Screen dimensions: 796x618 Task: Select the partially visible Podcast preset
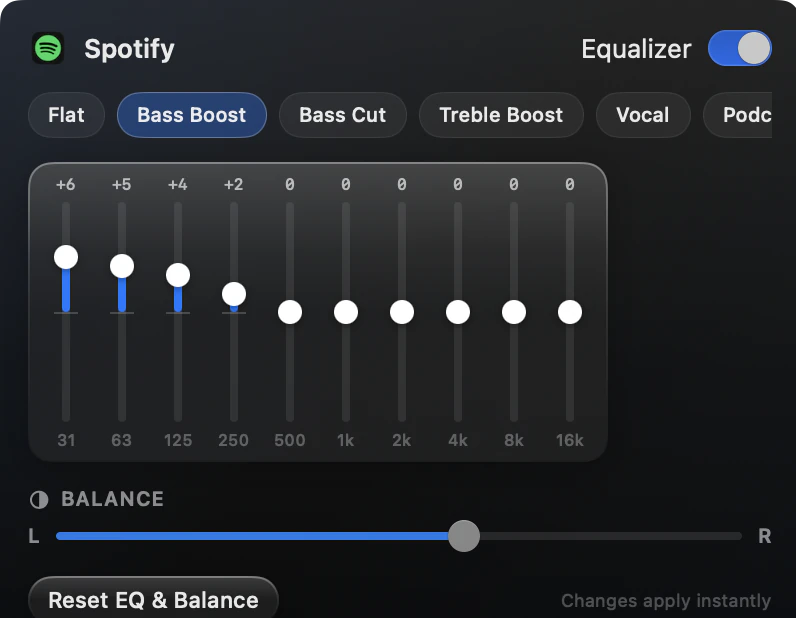pos(738,115)
